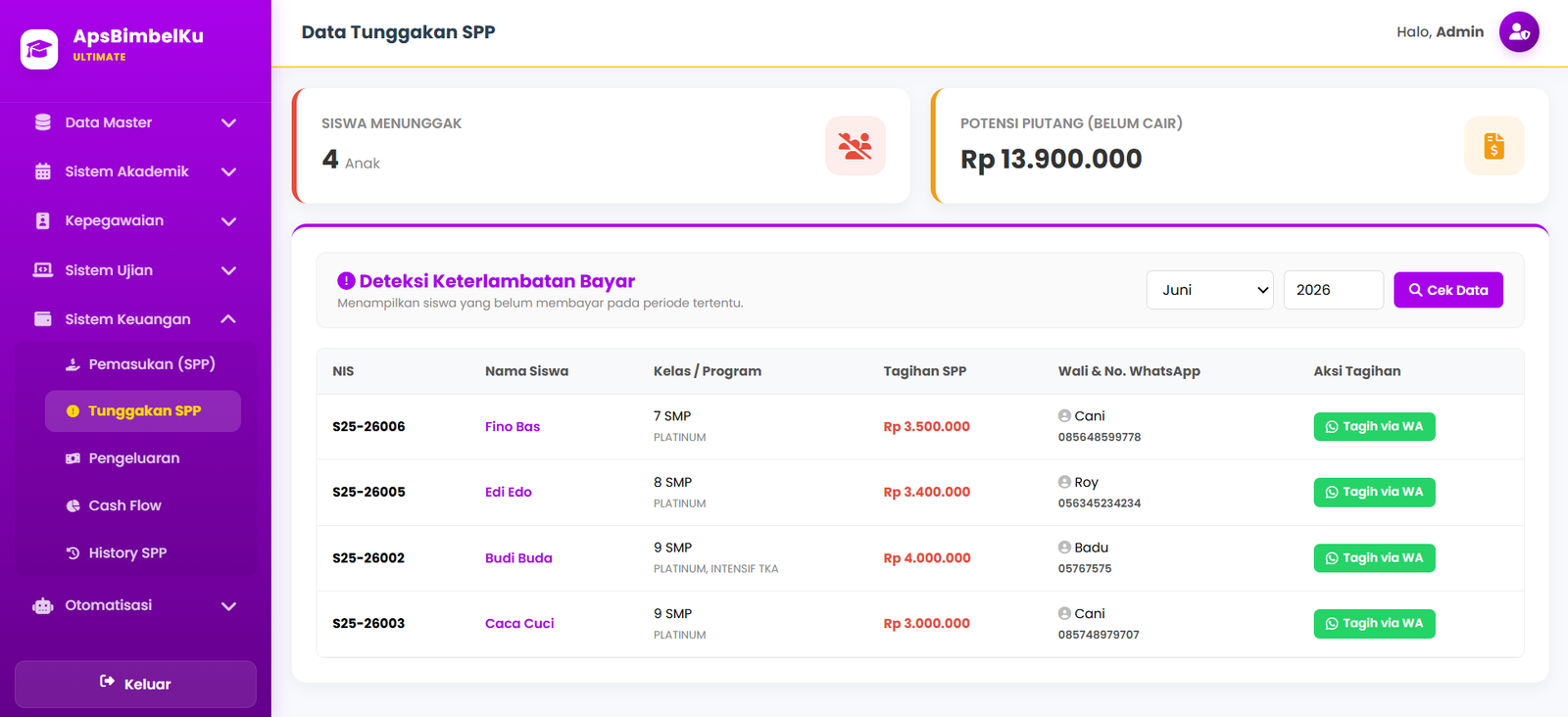This screenshot has height=717, width=1568.
Task: Click the wali user icon in Caca Cuci row
Action: (x=1064, y=613)
